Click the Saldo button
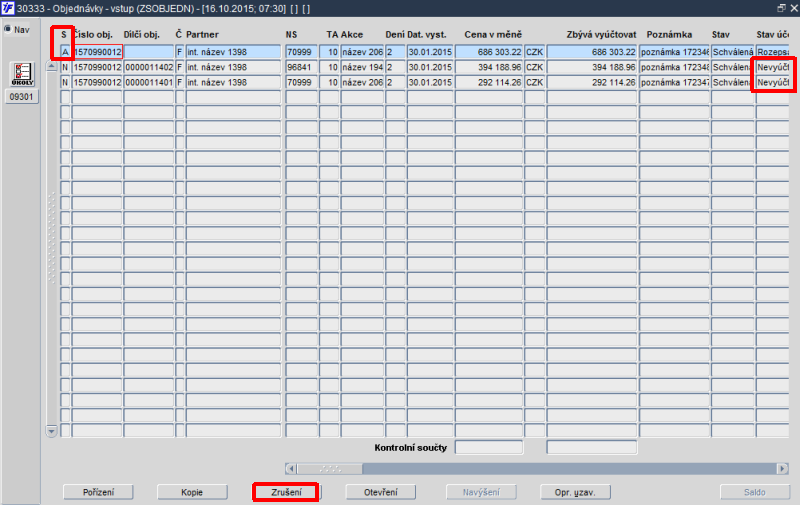Viewport: 800px width, 505px height. pyautogui.click(x=754, y=492)
